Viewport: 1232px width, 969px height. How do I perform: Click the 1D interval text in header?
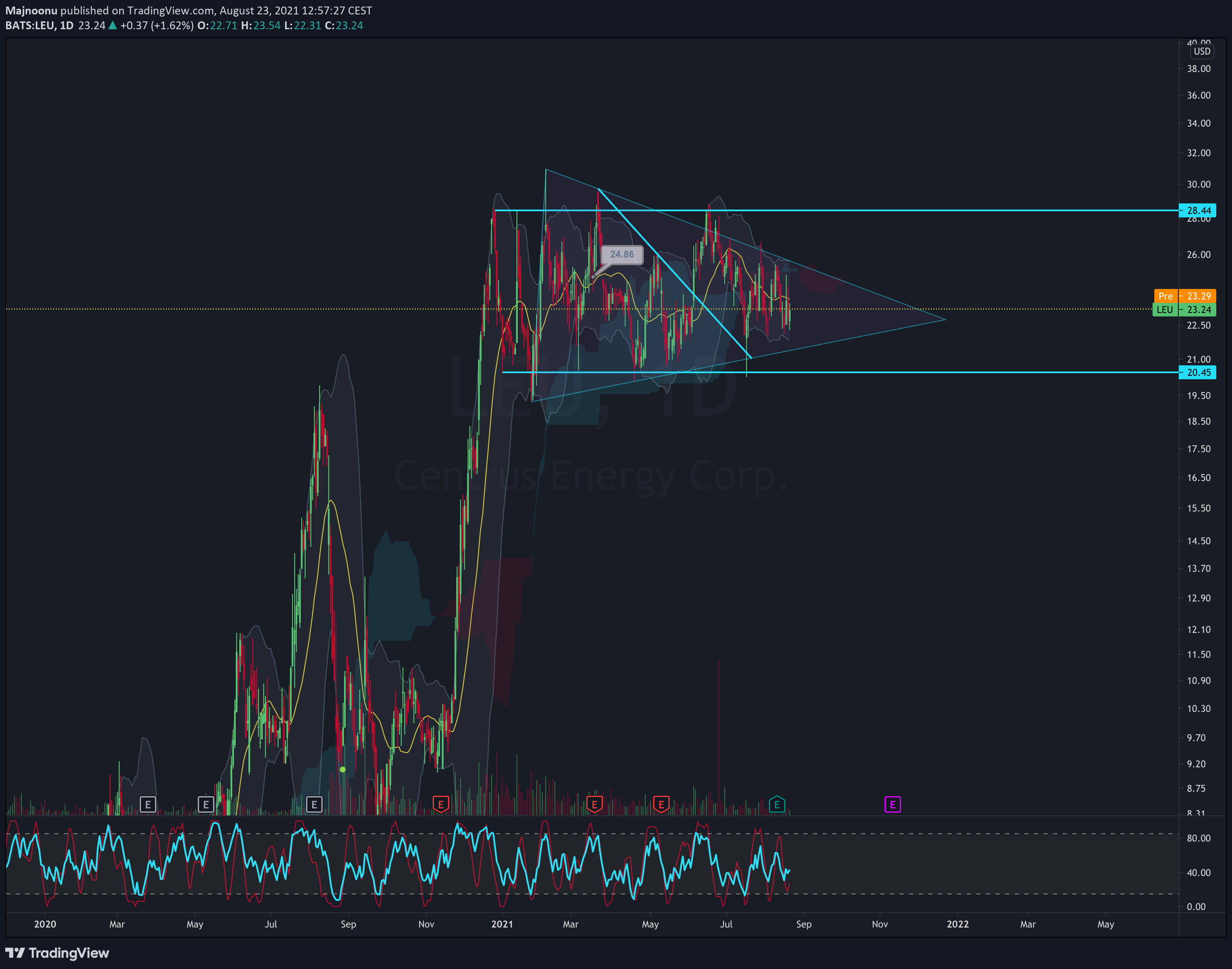(66, 25)
